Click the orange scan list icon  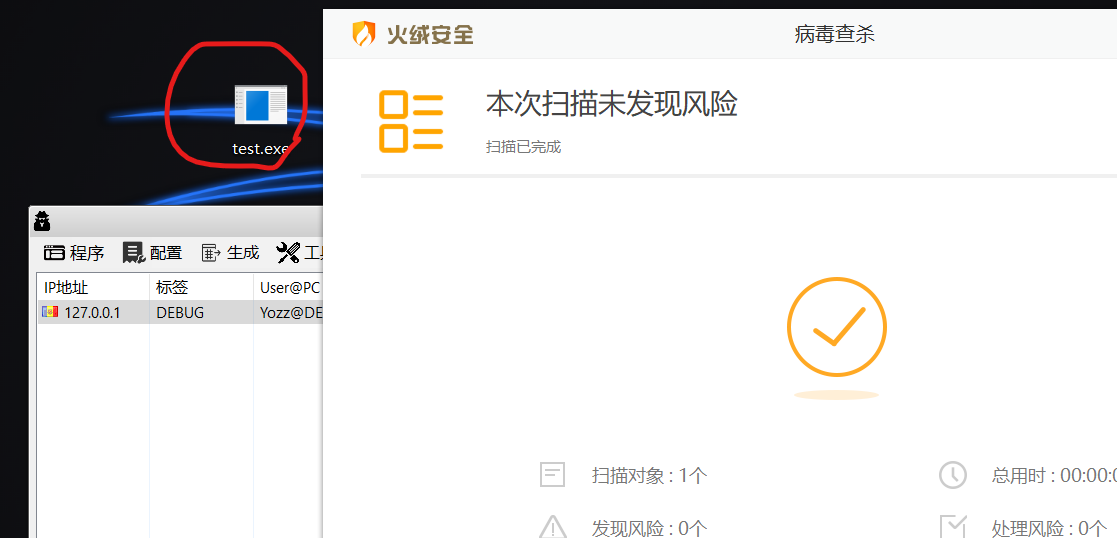(411, 122)
